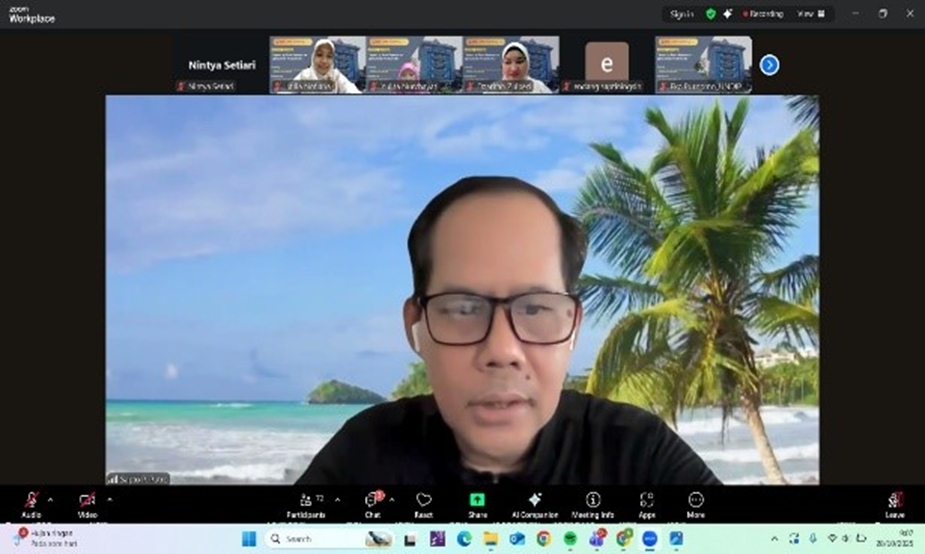Open the Chat panel
This screenshot has height=554, width=925.
(x=373, y=501)
